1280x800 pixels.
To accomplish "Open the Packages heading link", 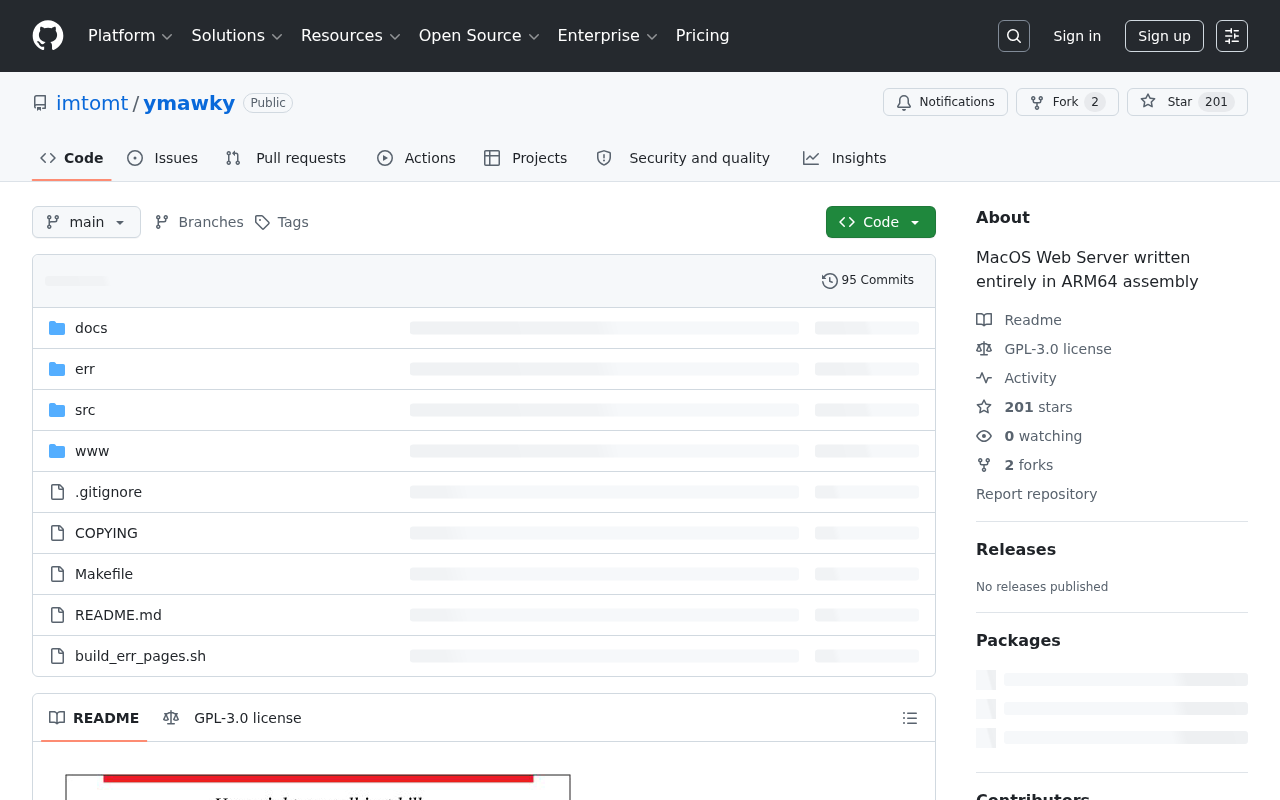I will [x=1018, y=640].
